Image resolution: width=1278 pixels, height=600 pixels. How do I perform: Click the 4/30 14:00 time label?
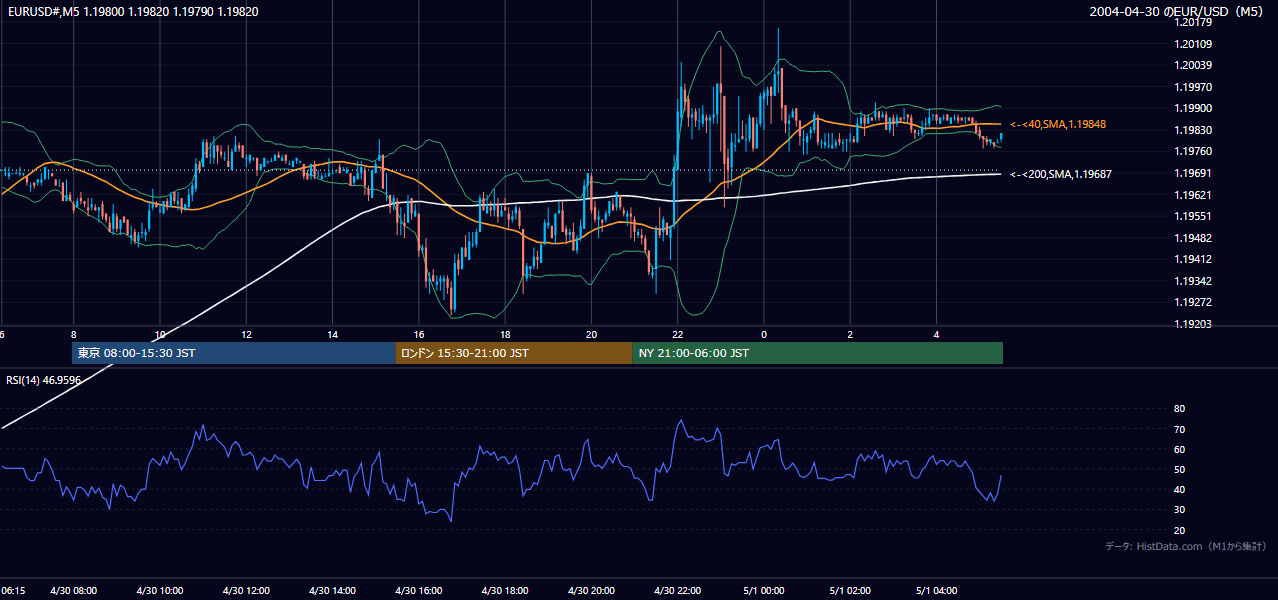coord(333,591)
